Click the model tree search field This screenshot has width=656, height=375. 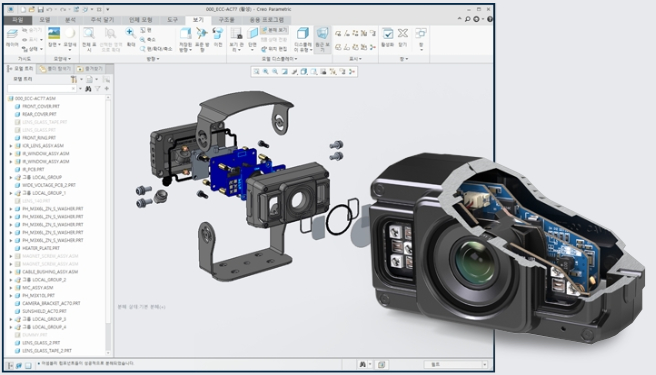pyautogui.click(x=42, y=89)
